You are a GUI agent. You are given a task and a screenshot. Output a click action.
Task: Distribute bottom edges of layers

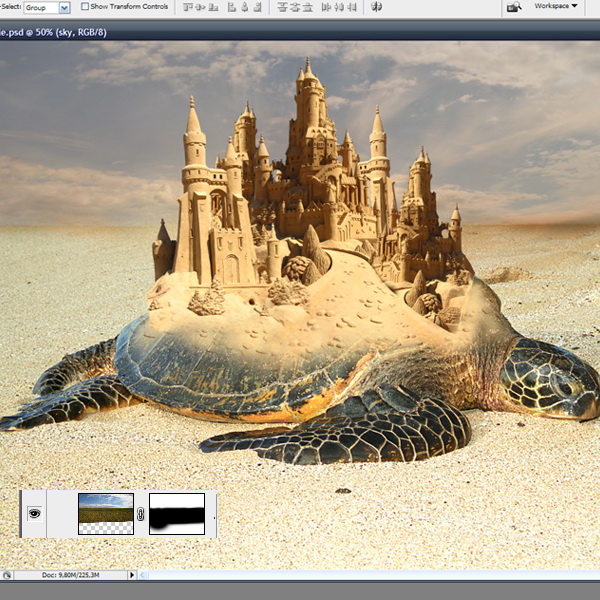point(308,7)
